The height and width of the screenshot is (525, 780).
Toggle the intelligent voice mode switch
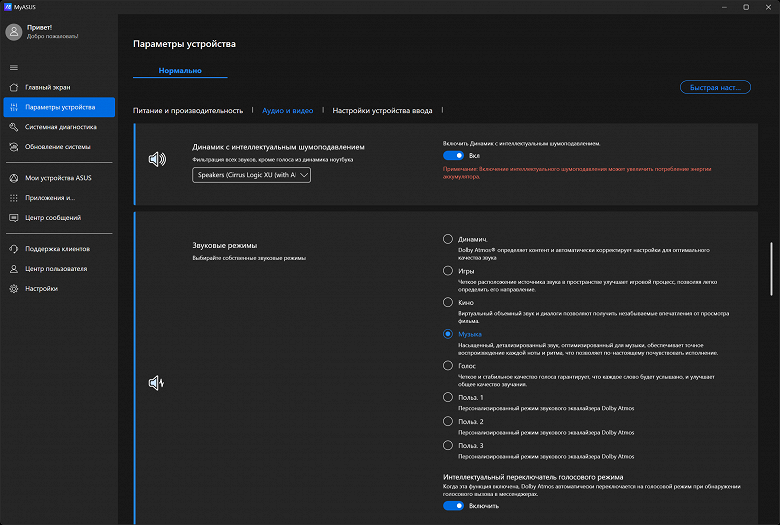[453, 506]
